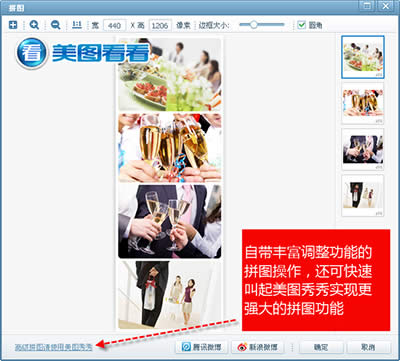Image resolution: width=400 pixels, height=361 pixels.
Task: Select the 1:1 actual size icon
Action: click(x=77, y=25)
